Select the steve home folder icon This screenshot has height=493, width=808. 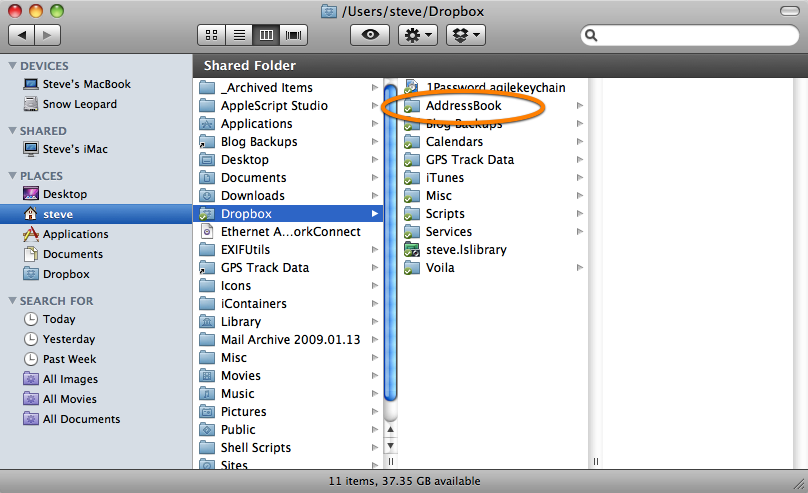pyautogui.click(x=31, y=214)
